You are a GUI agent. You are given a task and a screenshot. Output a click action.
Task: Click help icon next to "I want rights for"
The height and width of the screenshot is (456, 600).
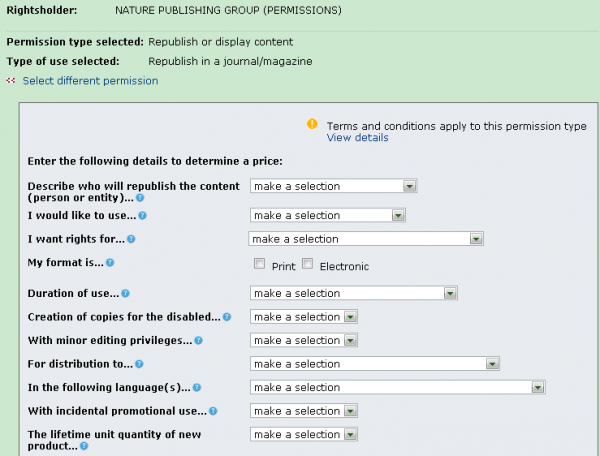131,239
